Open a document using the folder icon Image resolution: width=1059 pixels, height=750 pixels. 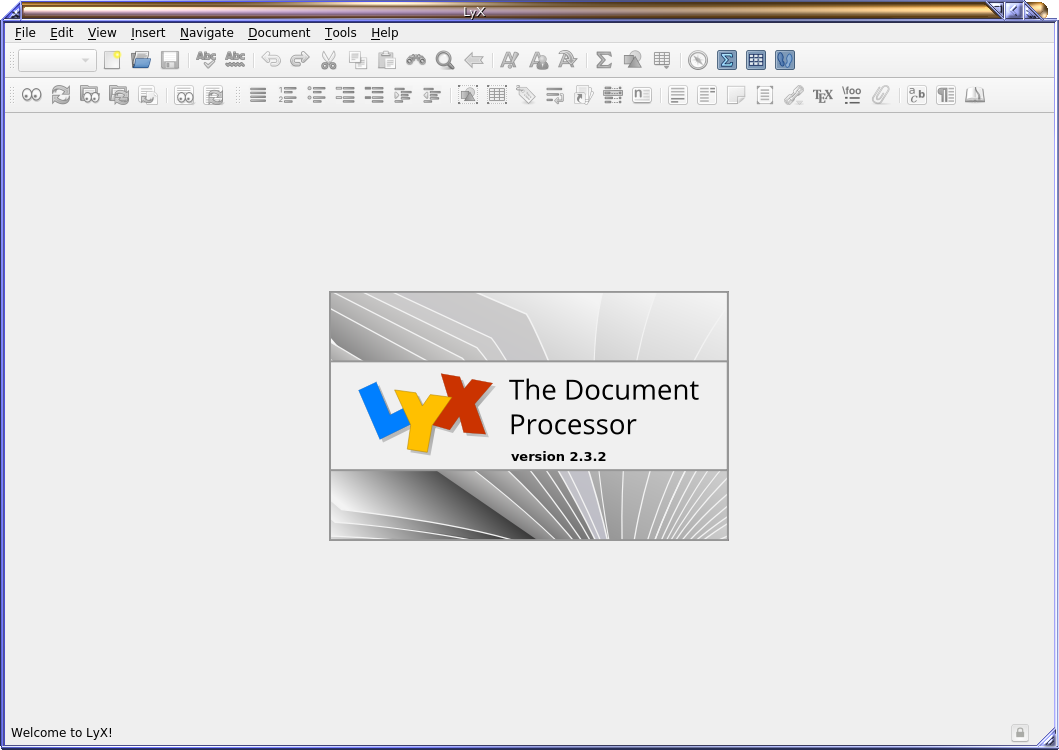(141, 60)
